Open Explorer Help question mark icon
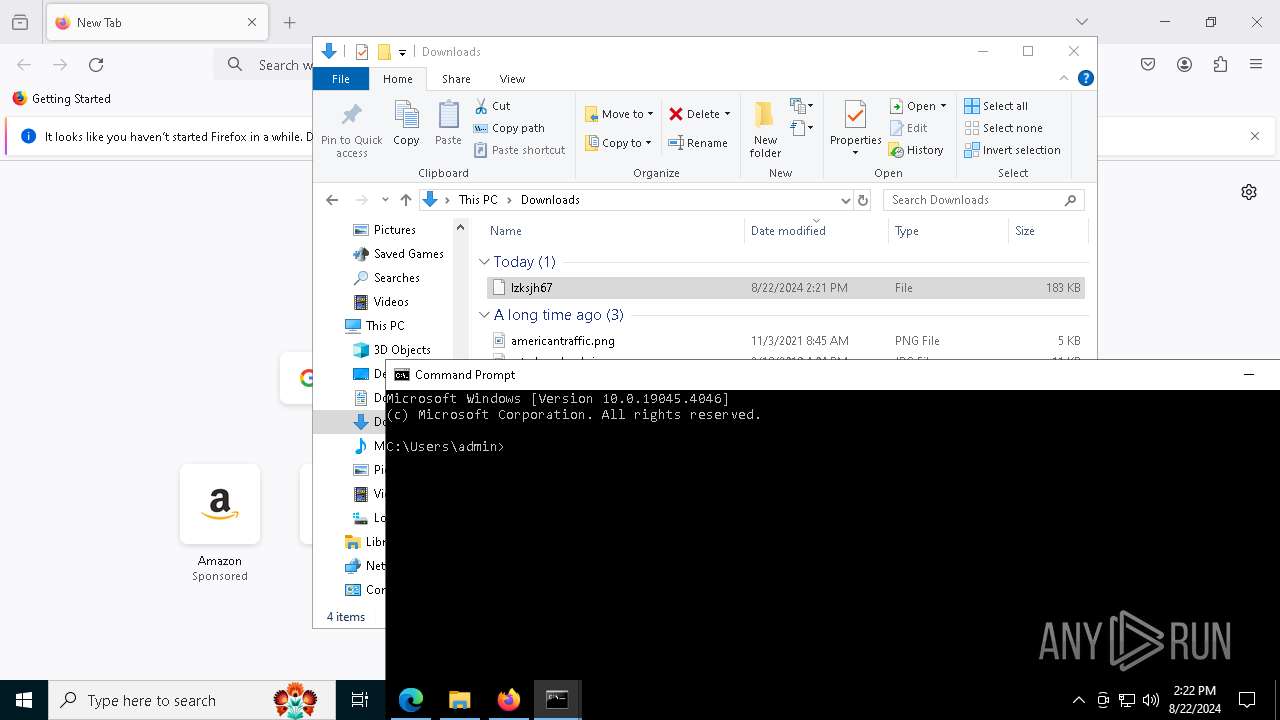The width and height of the screenshot is (1280, 720). [1085, 78]
